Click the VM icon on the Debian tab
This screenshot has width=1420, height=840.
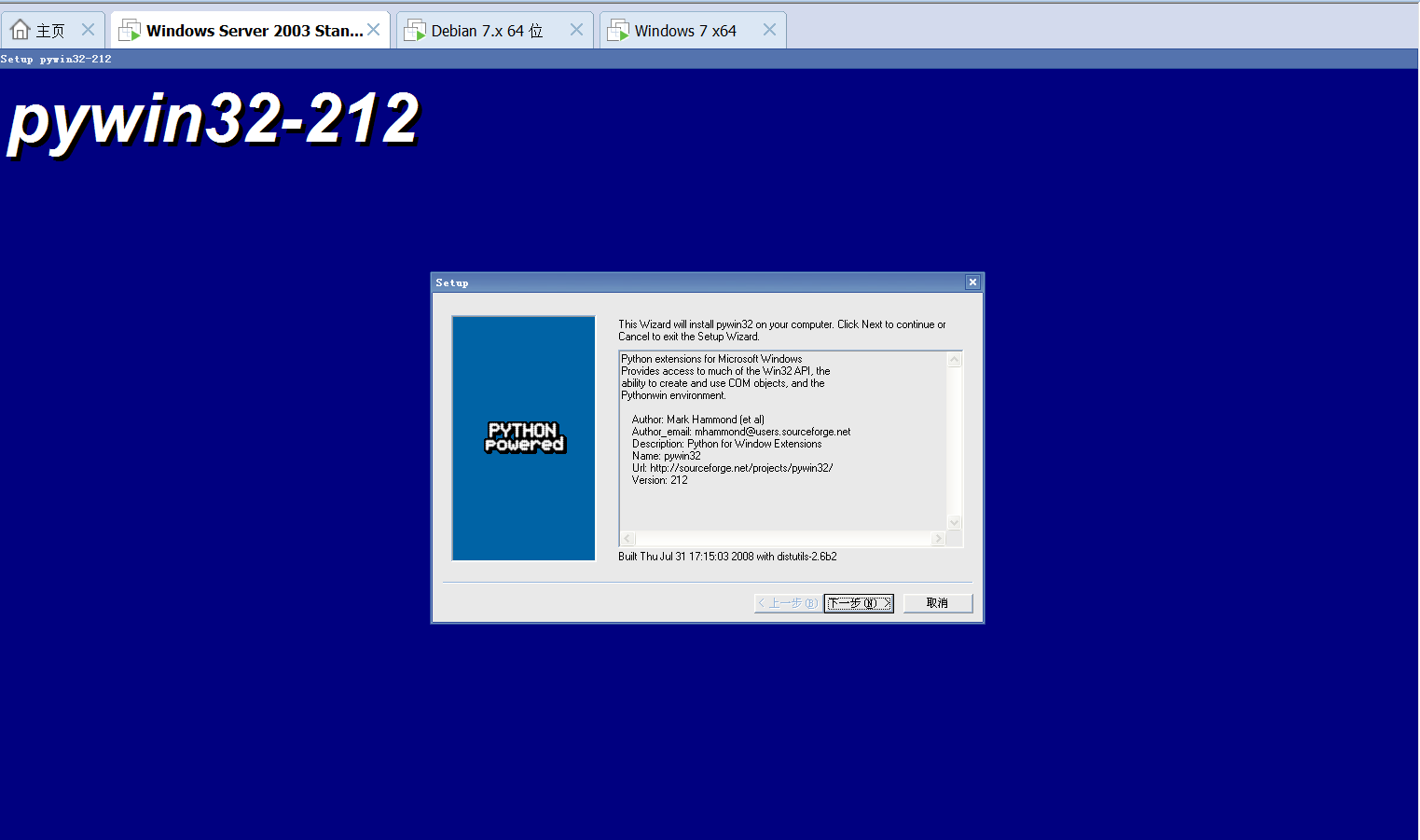point(415,31)
